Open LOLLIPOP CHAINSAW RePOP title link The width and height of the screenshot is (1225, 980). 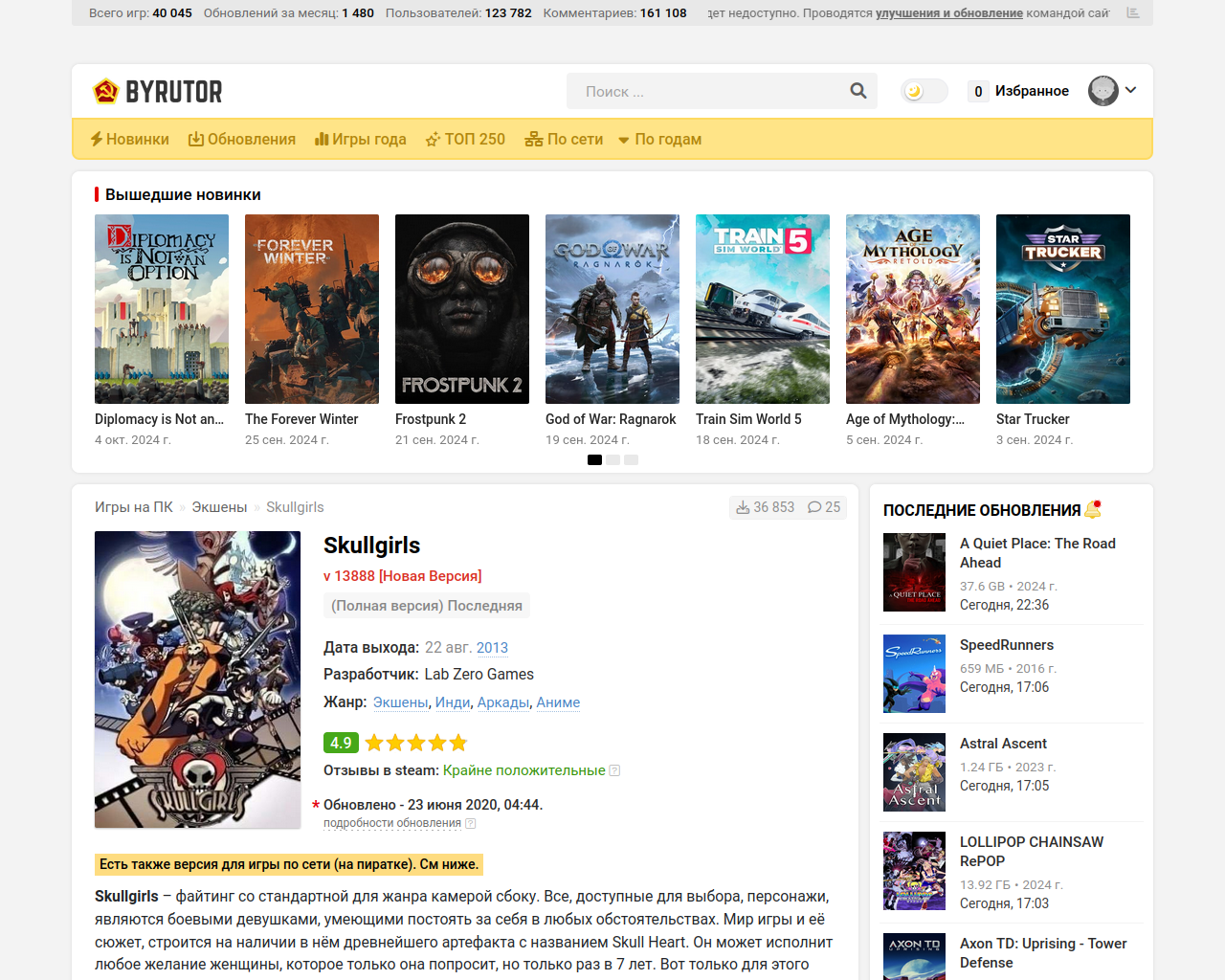tap(1032, 852)
